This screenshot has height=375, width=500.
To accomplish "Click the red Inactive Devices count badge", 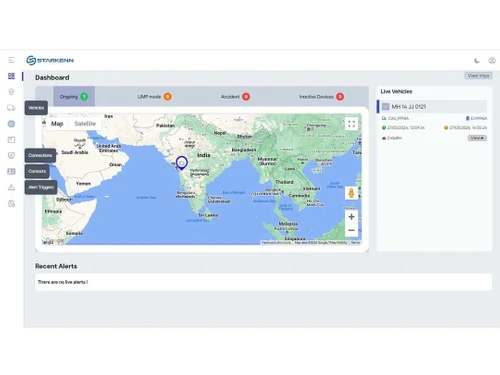I will [340, 97].
